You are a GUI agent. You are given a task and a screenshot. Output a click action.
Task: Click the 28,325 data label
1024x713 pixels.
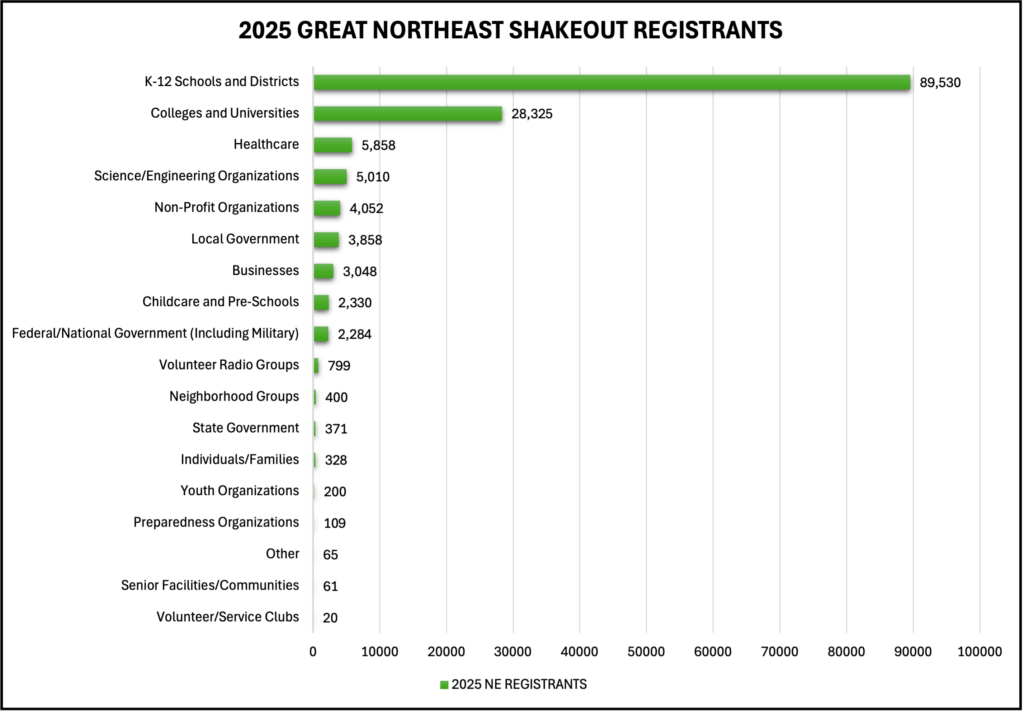click(532, 114)
